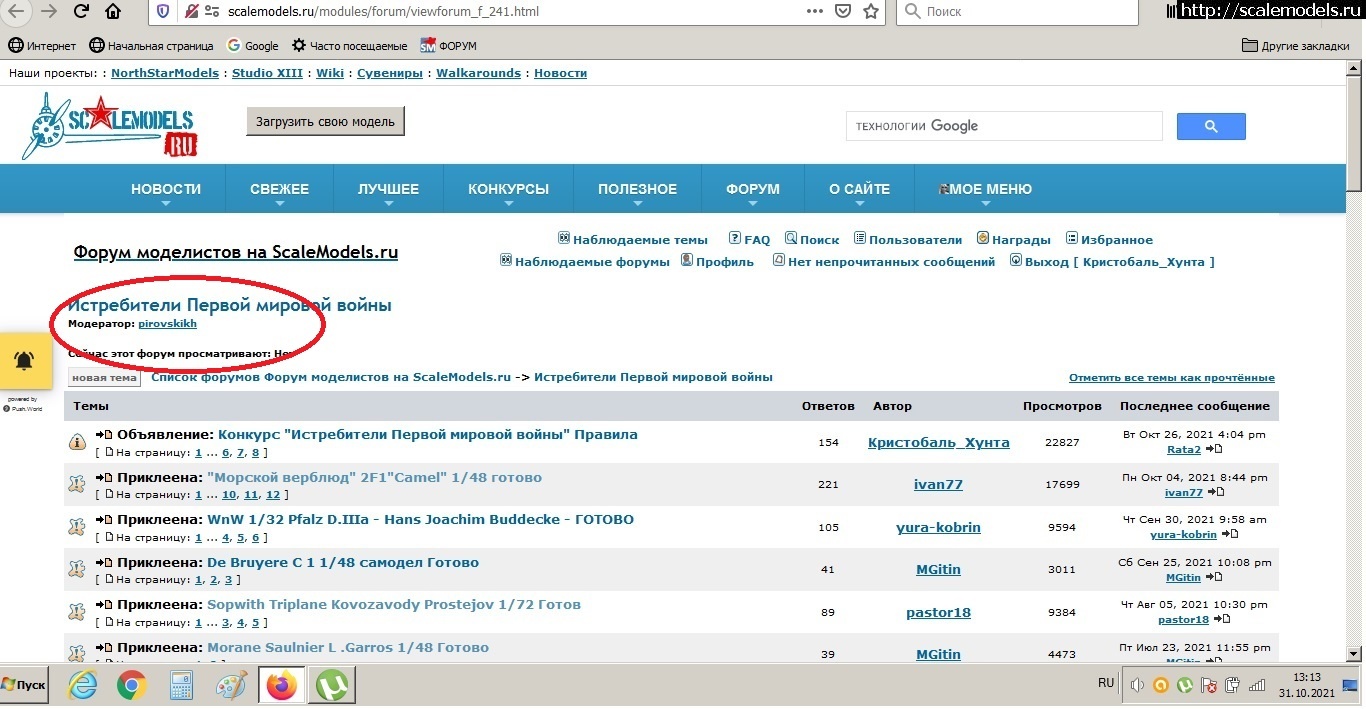The width and height of the screenshot is (1366, 709).
Task: Open the announcement exclamation icon on Конкурс topic
Action: 77,441
